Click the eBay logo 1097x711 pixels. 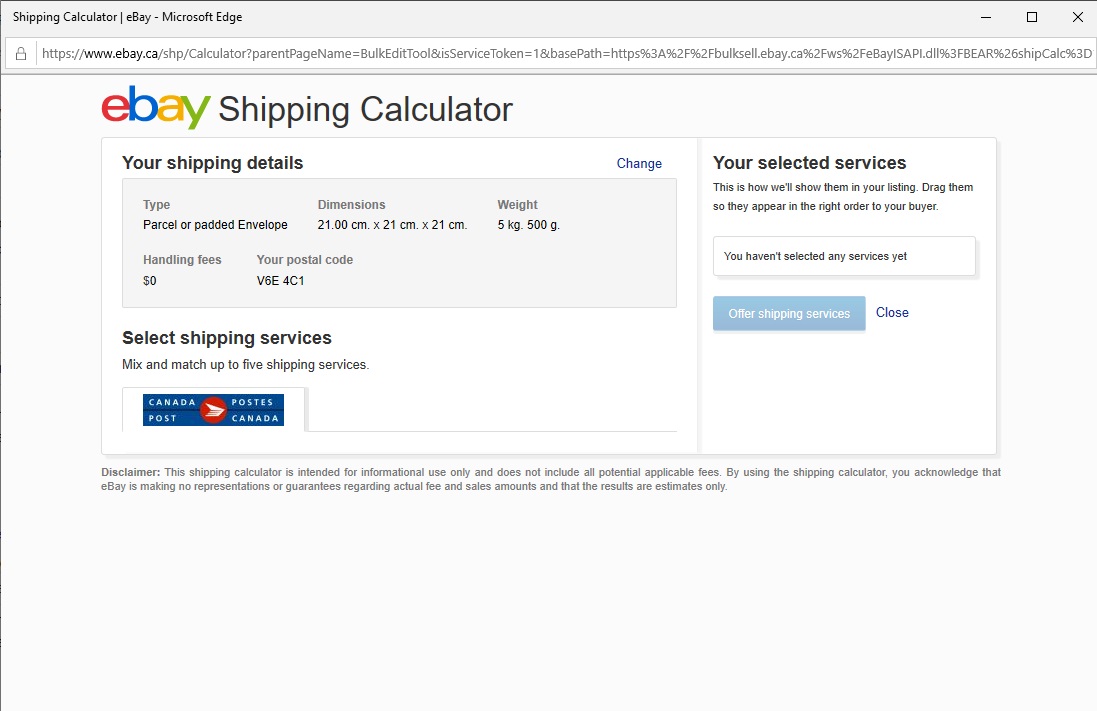[156, 107]
